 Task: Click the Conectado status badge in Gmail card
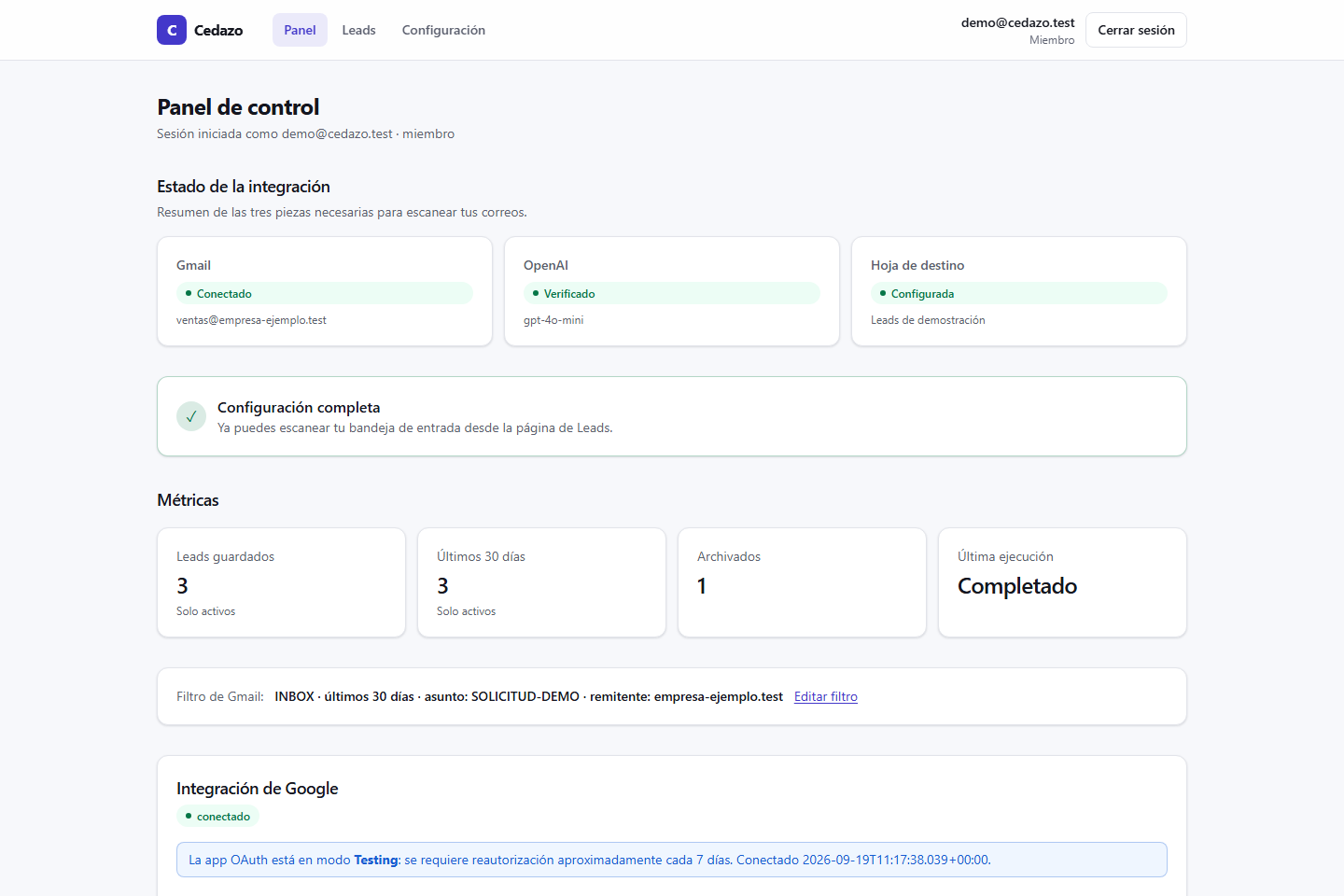pyautogui.click(x=325, y=293)
